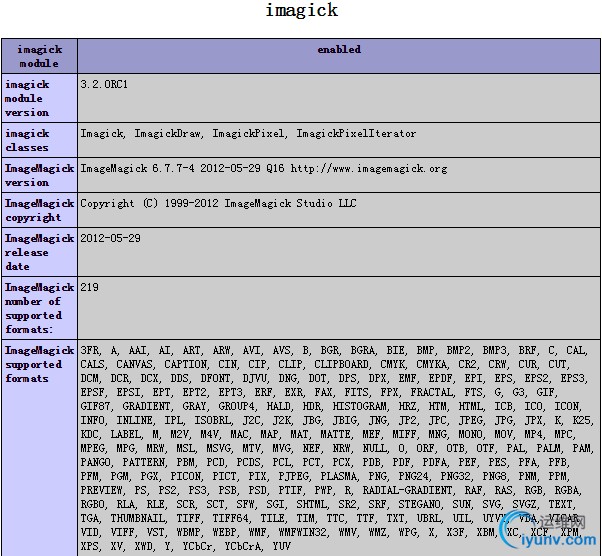Click the 'imagick module' header cell
This screenshot has height=556, width=602.
coord(39,56)
